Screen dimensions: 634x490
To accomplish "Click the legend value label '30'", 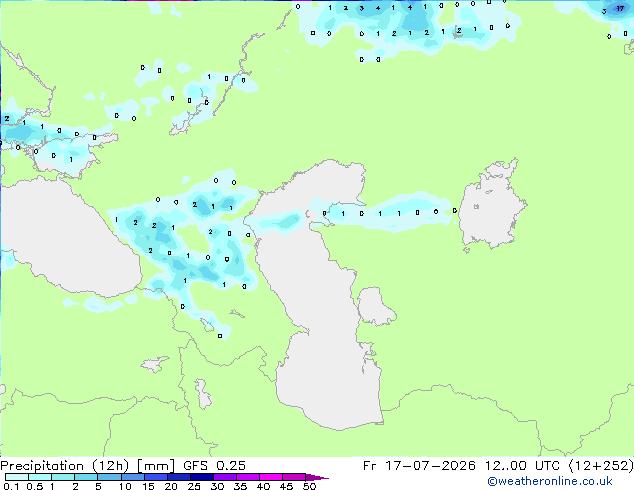I will (217, 486).
